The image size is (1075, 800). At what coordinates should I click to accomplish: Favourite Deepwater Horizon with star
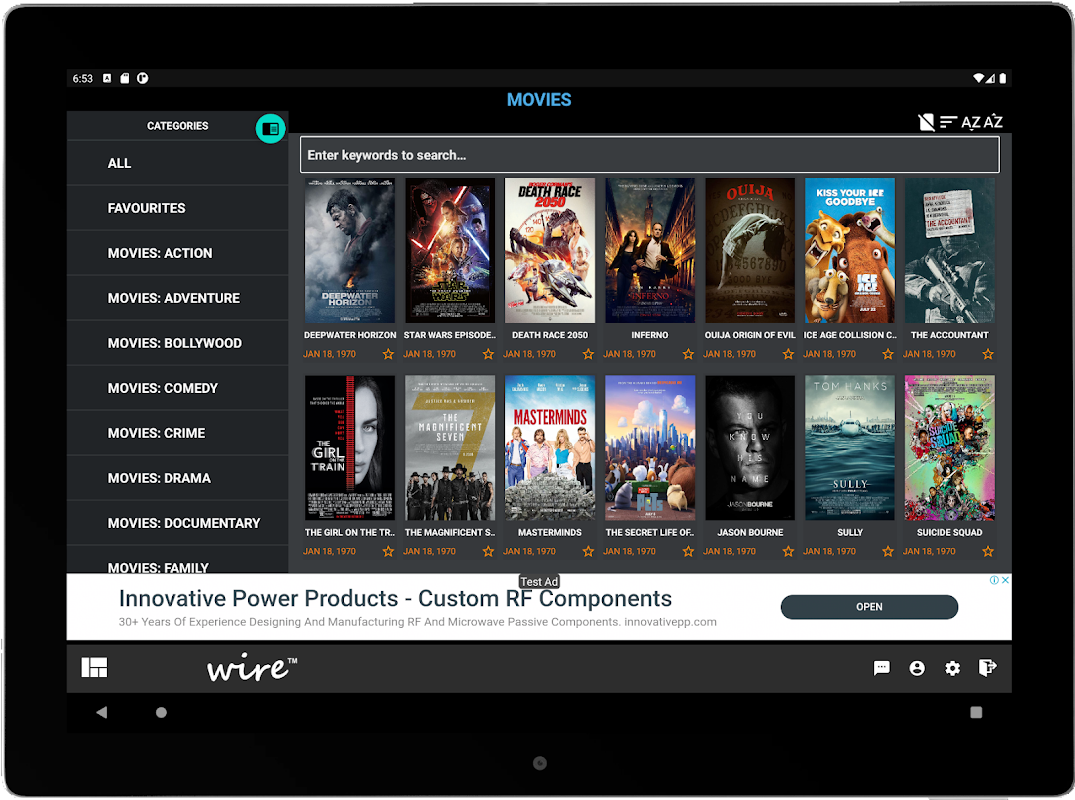[x=388, y=354]
